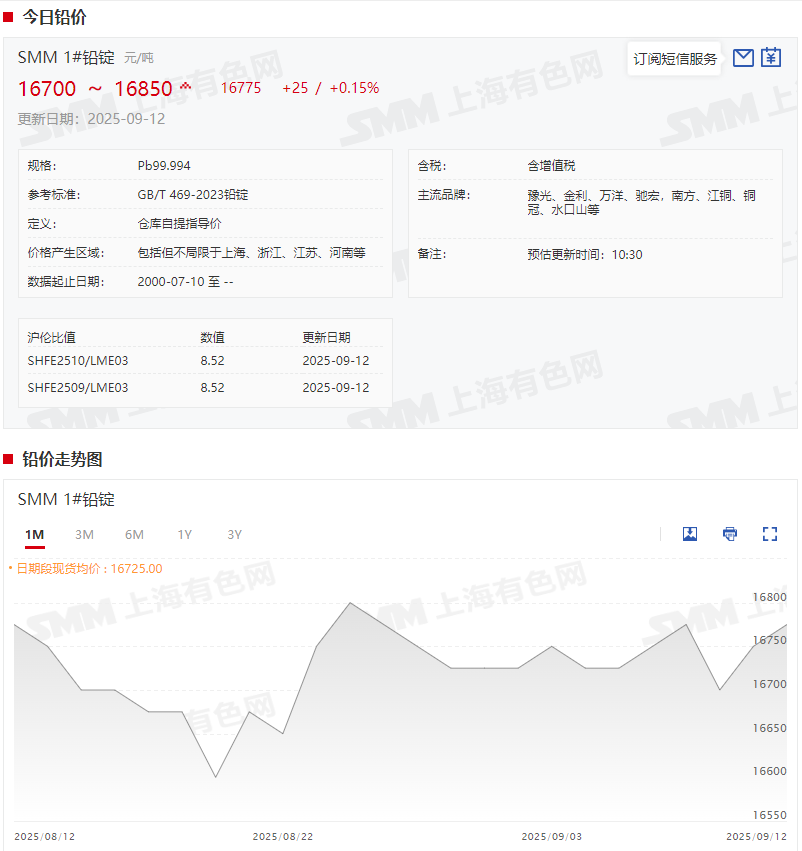Click the 数值 column header
Viewport: 802px width, 851px height.
[x=212, y=338]
